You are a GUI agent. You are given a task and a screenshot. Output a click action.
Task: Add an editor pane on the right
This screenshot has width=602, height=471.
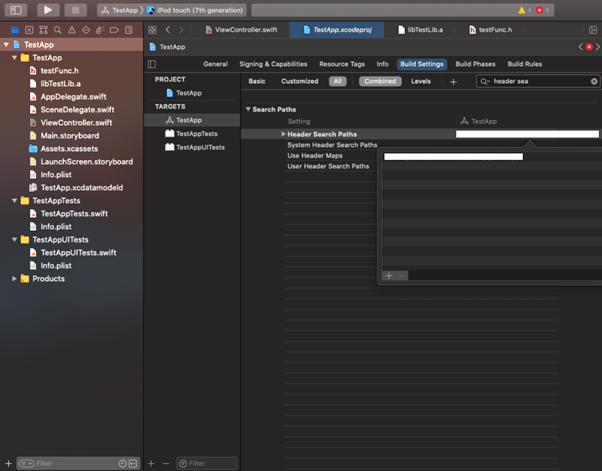593,30
